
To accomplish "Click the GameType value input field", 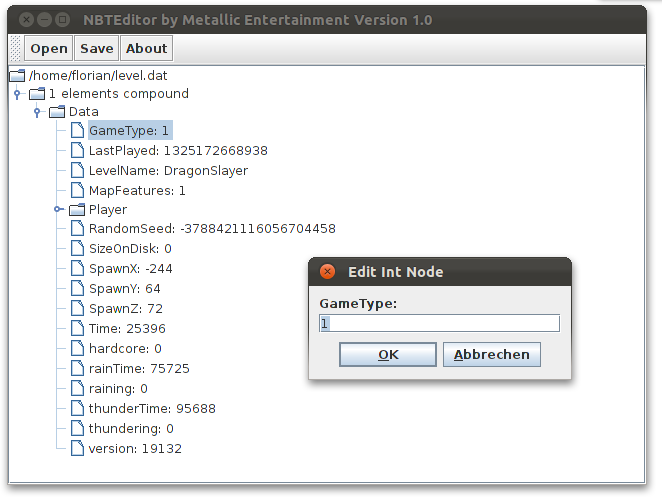I will point(440,323).
